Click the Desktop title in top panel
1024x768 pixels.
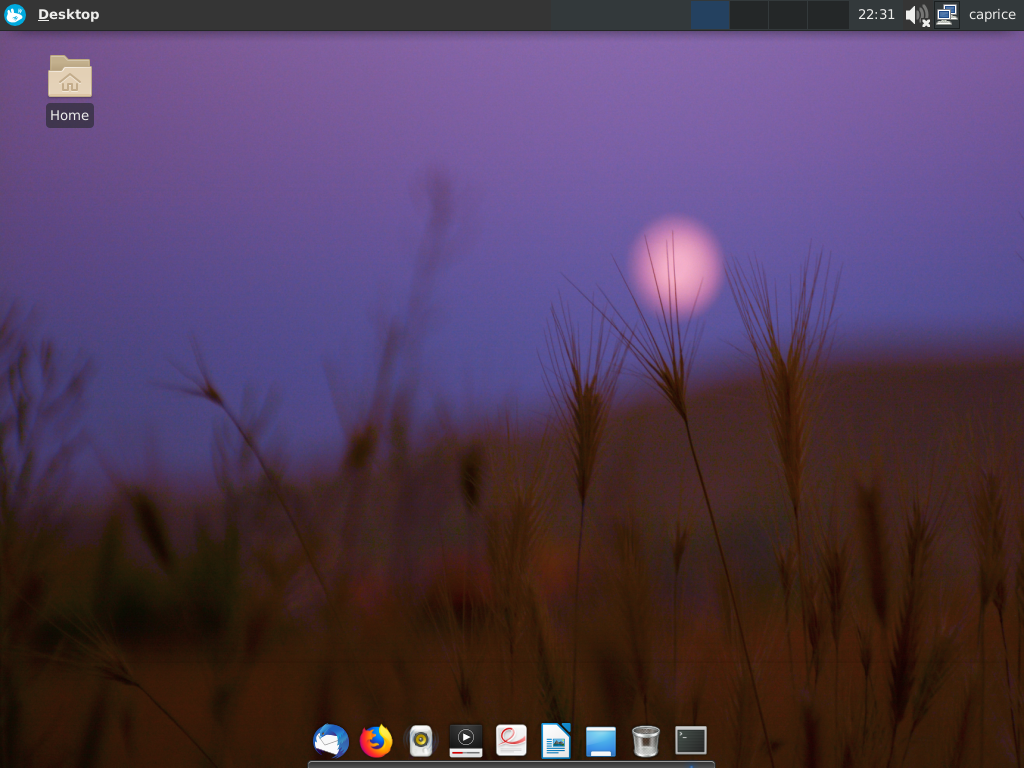[69, 14]
